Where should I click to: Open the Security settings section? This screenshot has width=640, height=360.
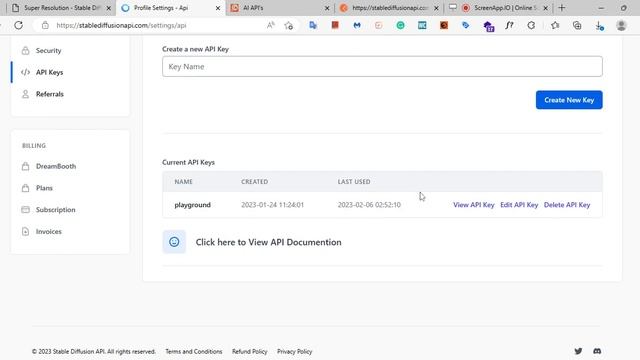point(48,51)
